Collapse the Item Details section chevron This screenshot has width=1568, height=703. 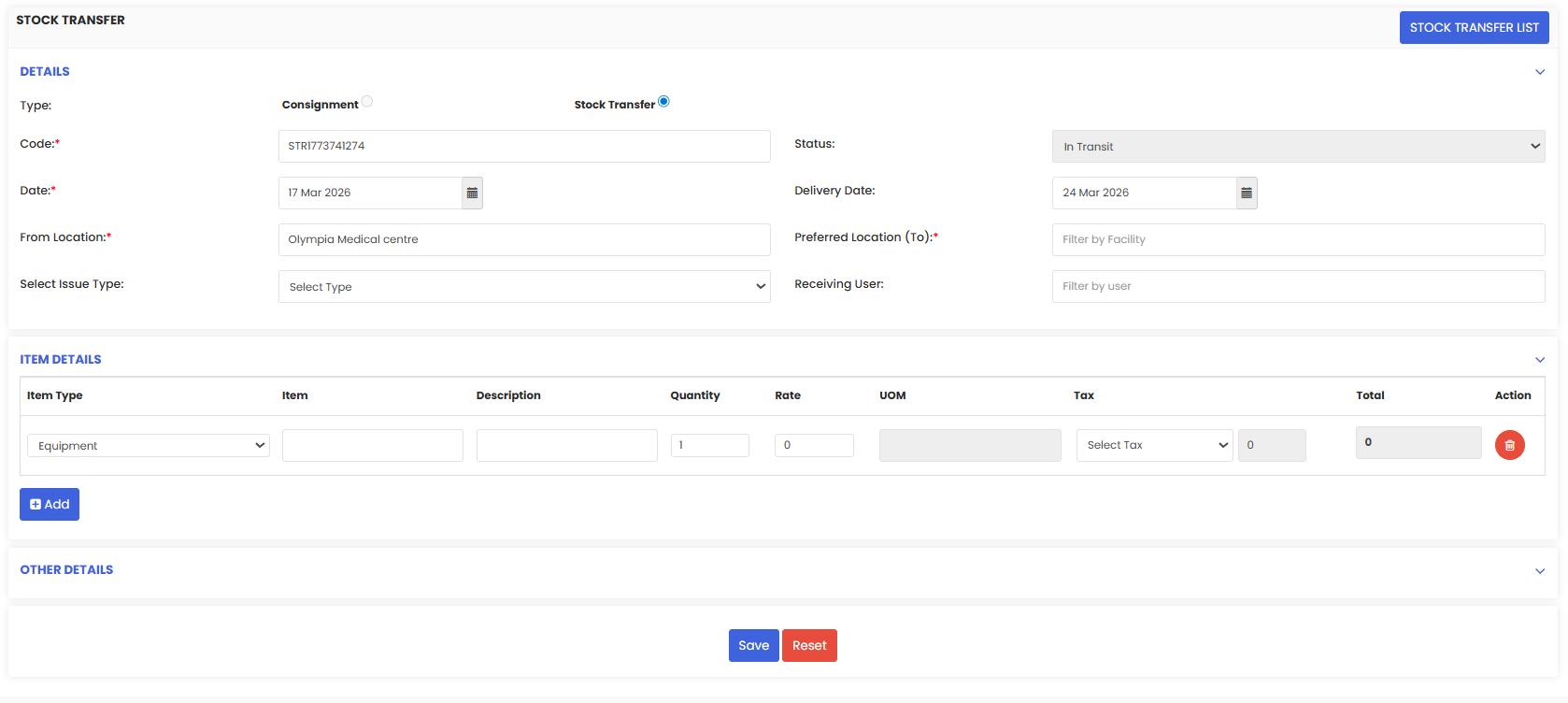coord(1540,360)
